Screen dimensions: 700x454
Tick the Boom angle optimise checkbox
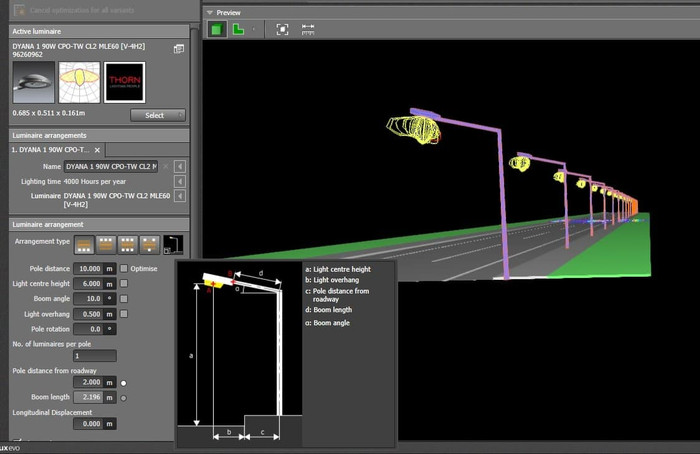pyautogui.click(x=124, y=299)
